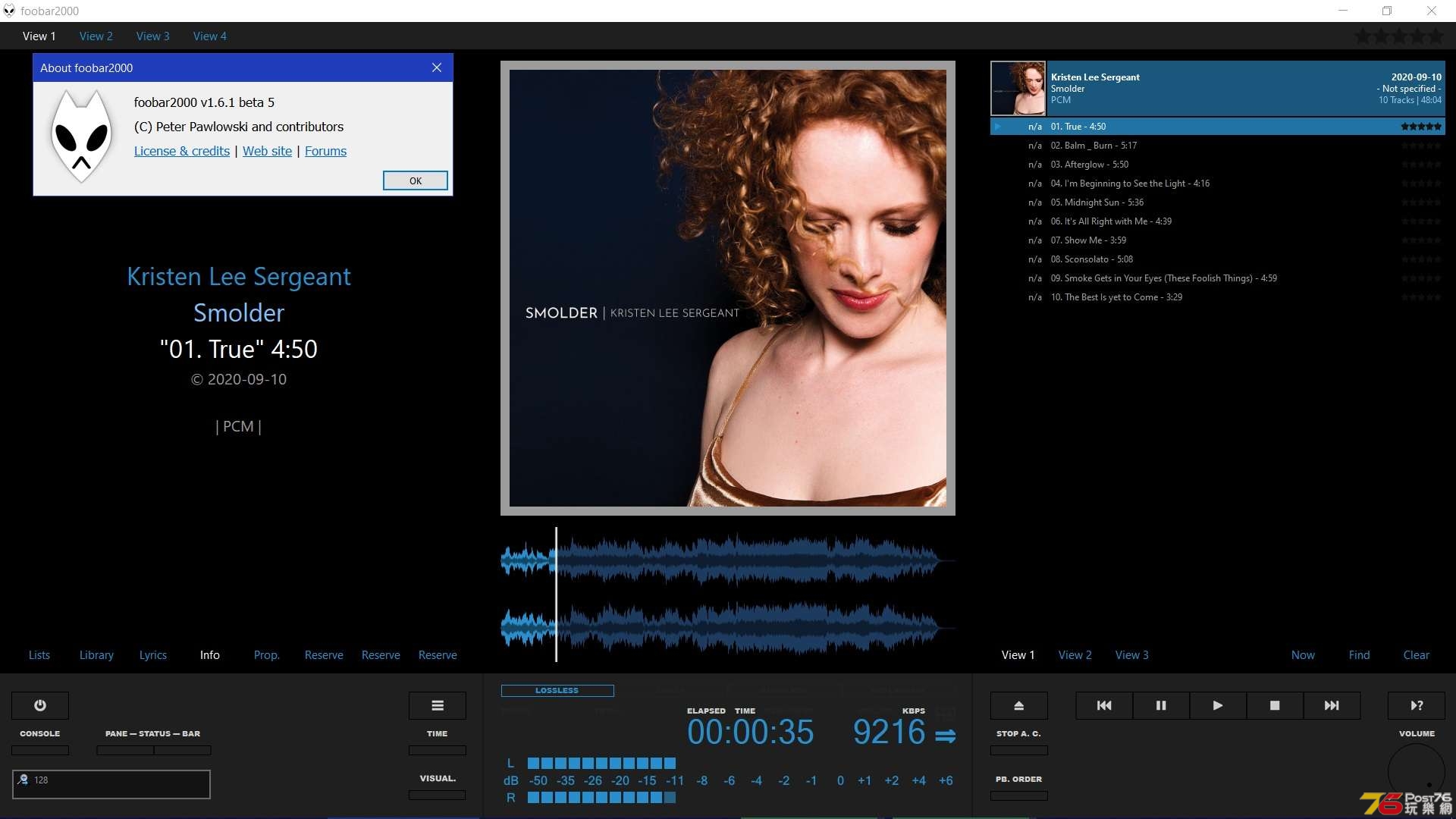Toggle the TIME indicator switch
The image size is (1456, 819).
(x=438, y=750)
